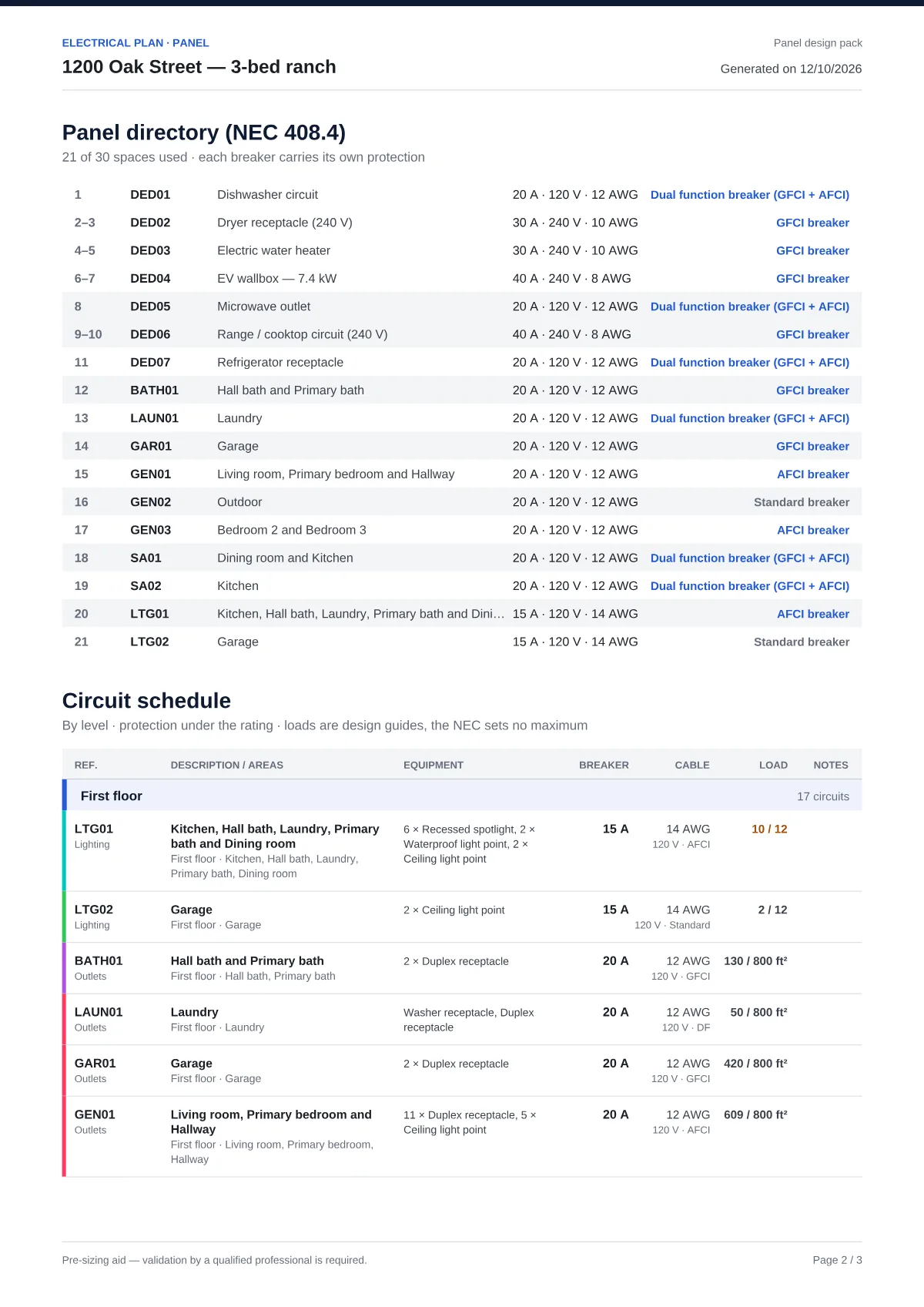Select the "Microwave outlet" row description
Viewport: 924px width, 1307px height.
(263, 307)
